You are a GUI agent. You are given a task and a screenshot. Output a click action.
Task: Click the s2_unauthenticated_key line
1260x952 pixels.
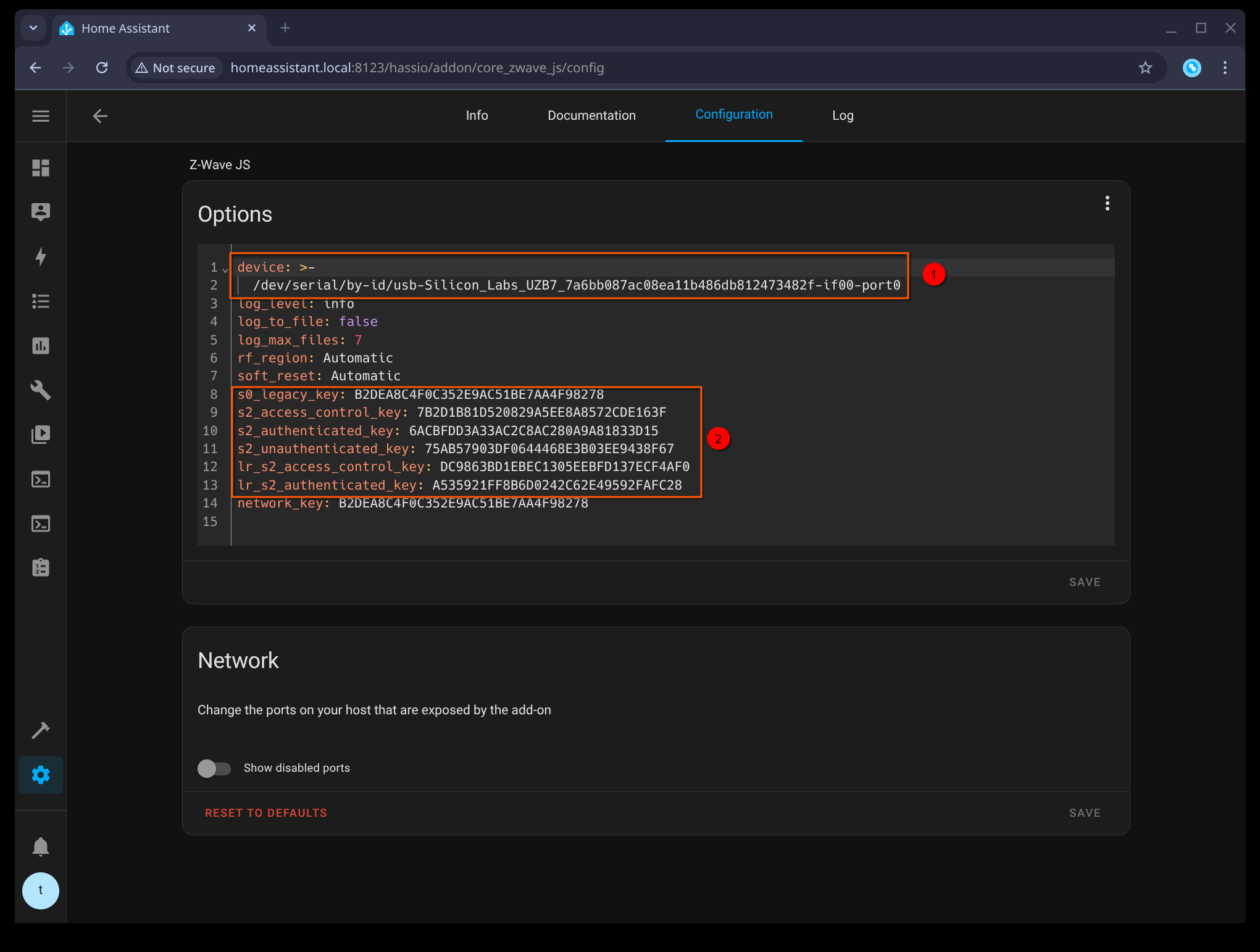456,449
